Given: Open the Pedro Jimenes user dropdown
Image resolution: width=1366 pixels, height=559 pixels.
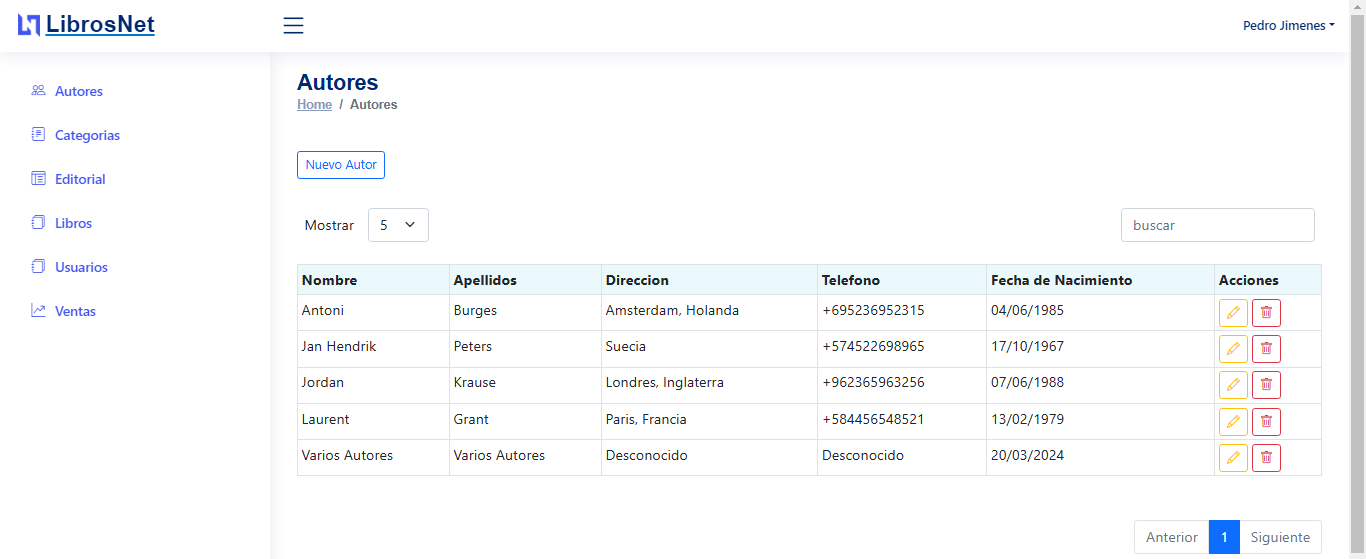Looking at the screenshot, I should [x=1288, y=26].
